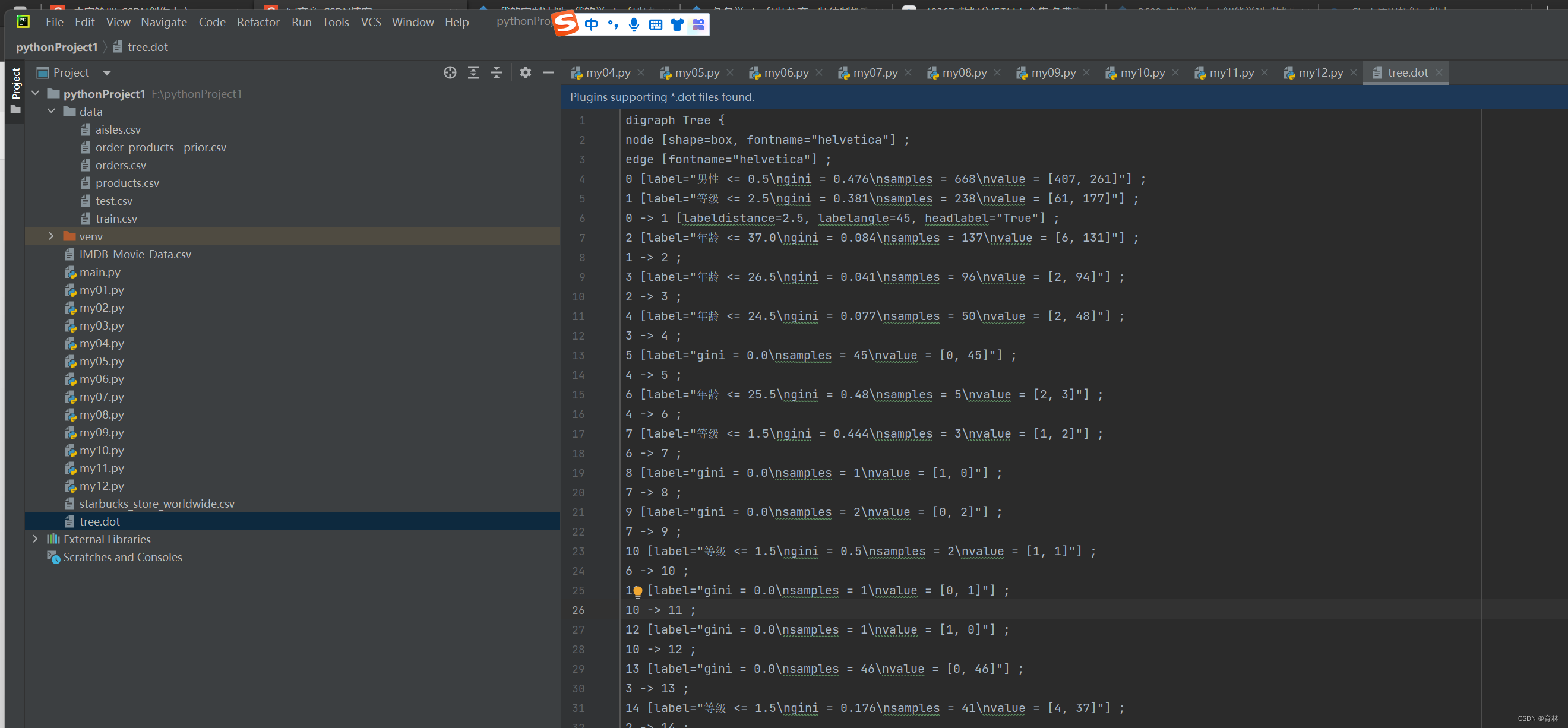Click folder icon below Project sidebar label
Viewport: 1568px width, 728px height.
(16, 110)
